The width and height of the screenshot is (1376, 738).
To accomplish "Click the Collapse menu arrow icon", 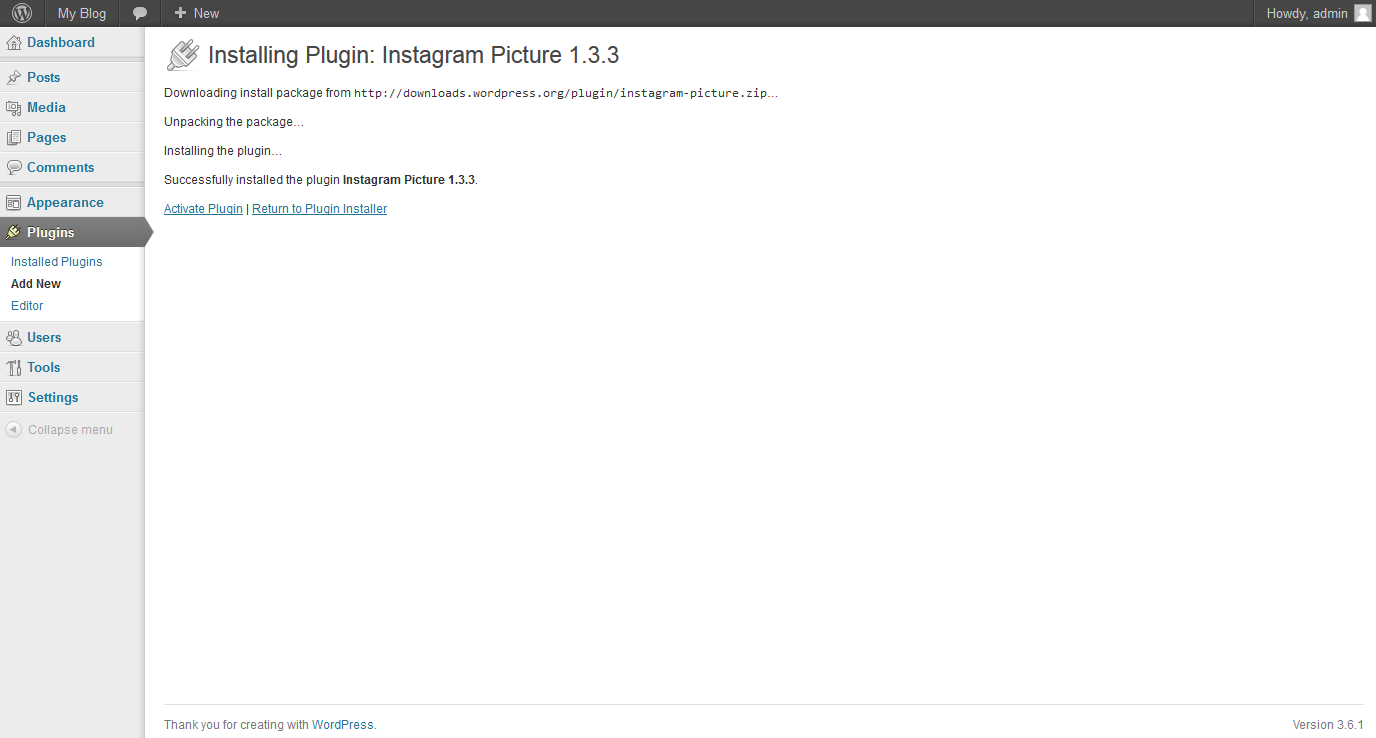I will [13, 430].
